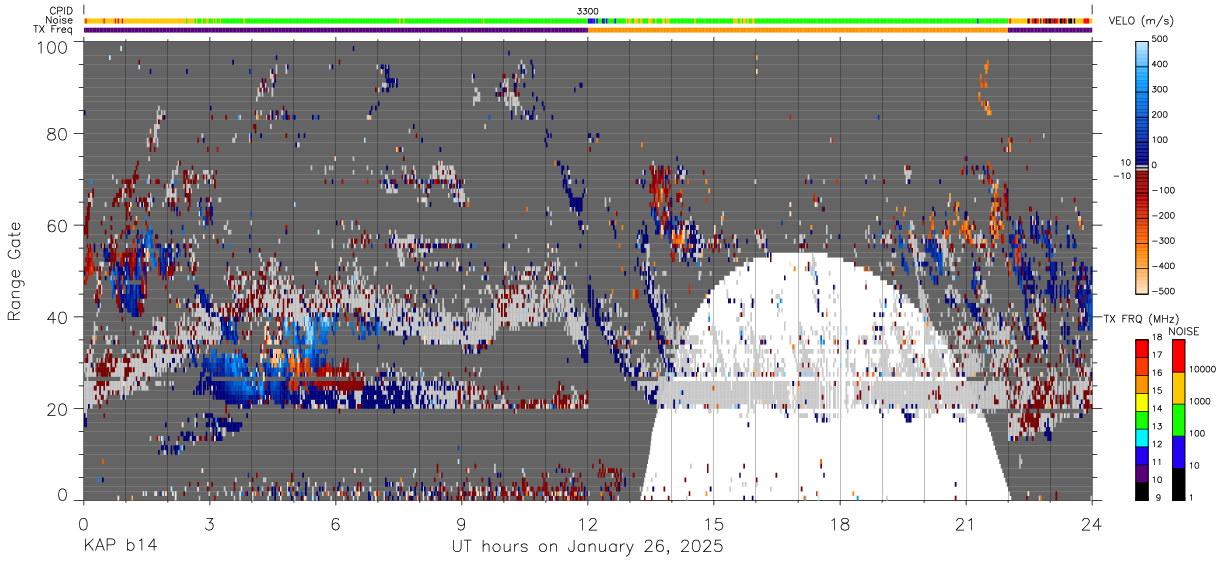
Task: Click the KAP b14 radar label
Action: click(x=119, y=547)
